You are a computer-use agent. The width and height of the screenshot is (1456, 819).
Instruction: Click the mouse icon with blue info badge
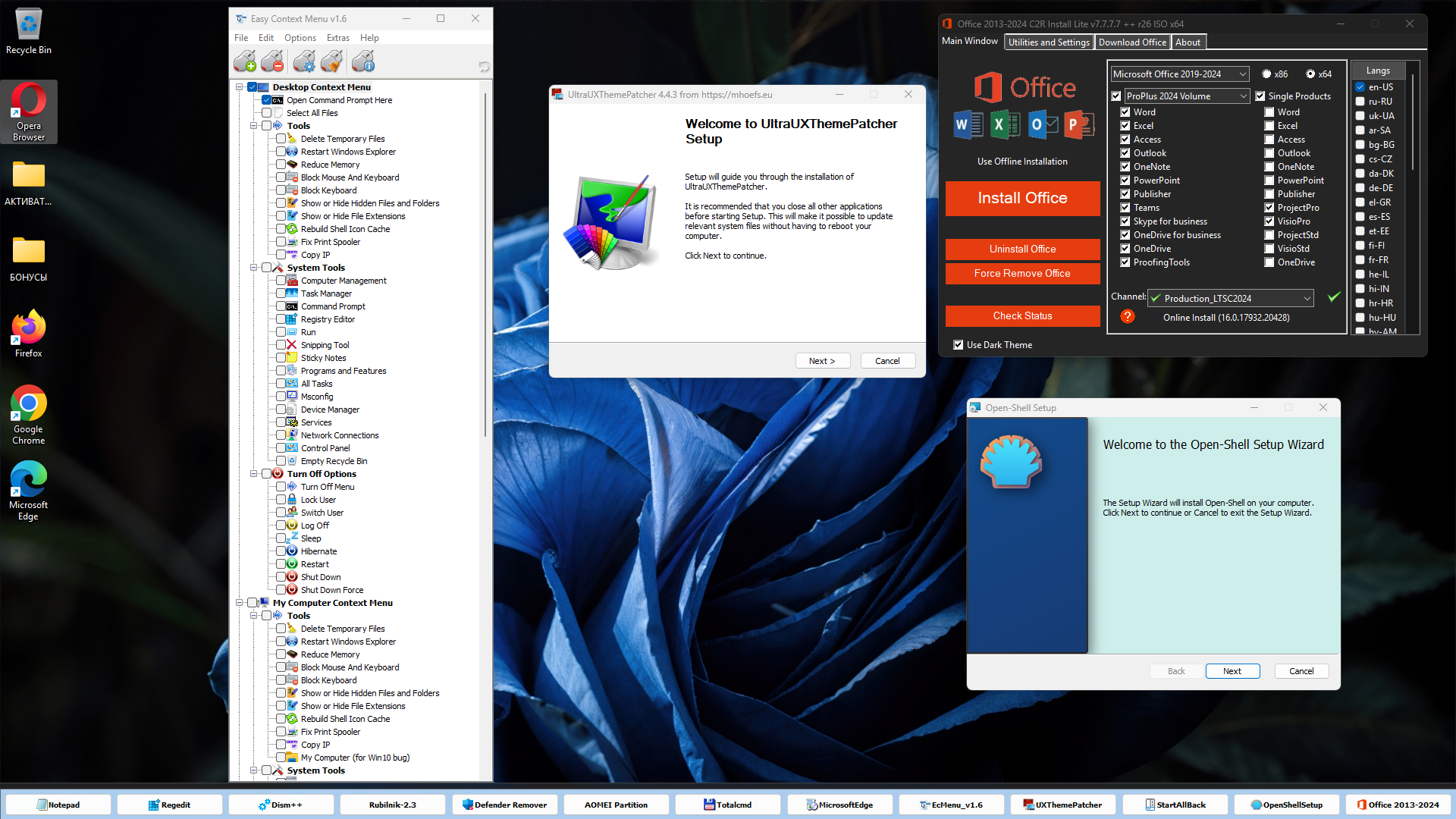click(363, 61)
